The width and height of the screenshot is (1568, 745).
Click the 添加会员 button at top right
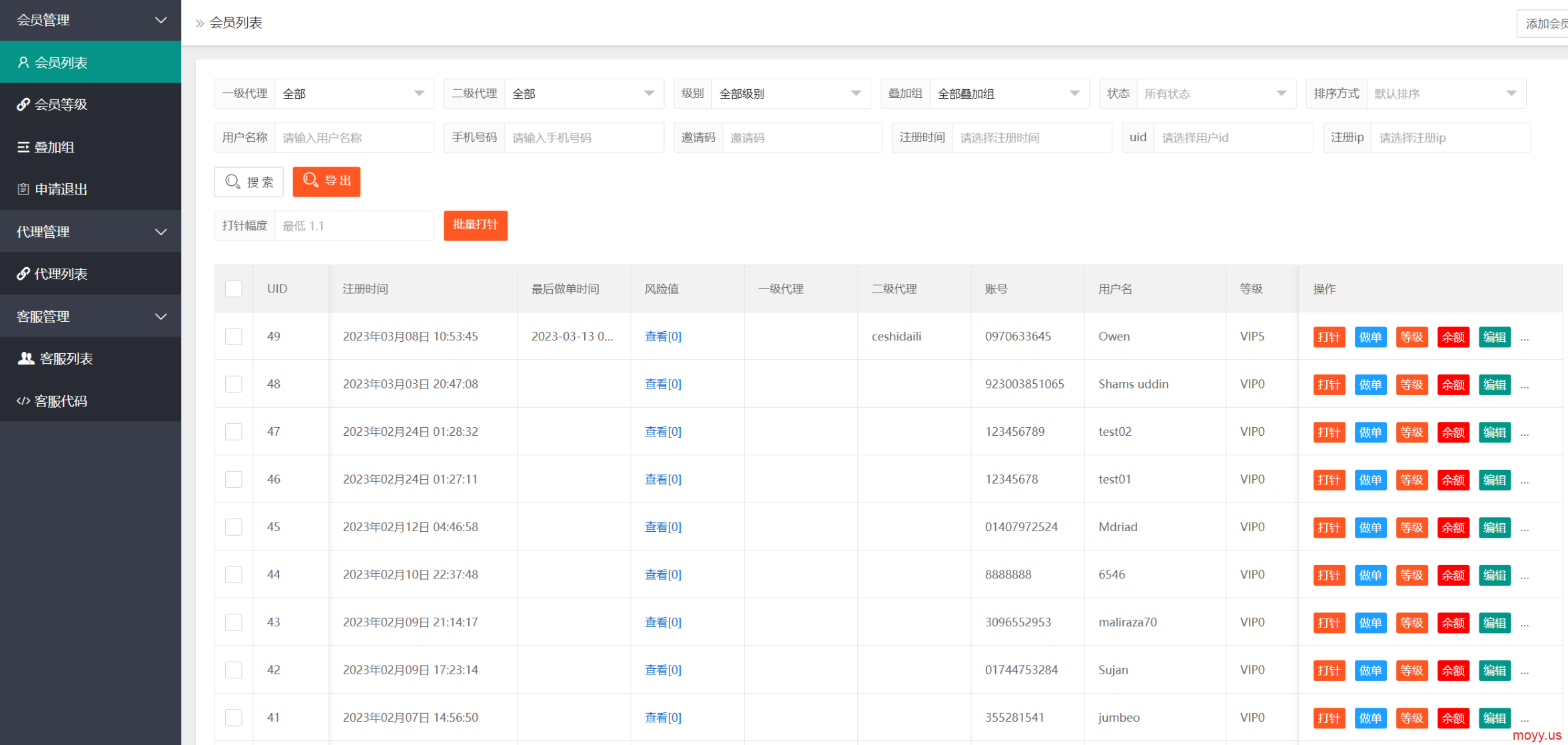[x=1544, y=23]
